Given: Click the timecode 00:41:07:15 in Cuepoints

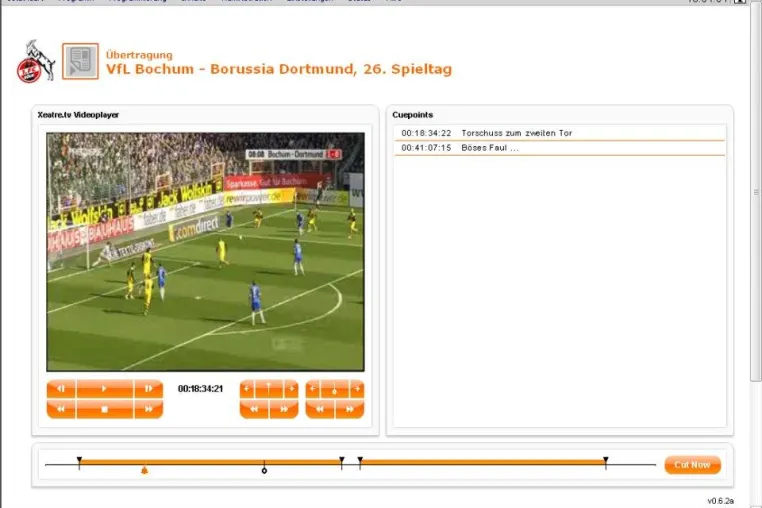Looking at the screenshot, I should click(x=426, y=148).
